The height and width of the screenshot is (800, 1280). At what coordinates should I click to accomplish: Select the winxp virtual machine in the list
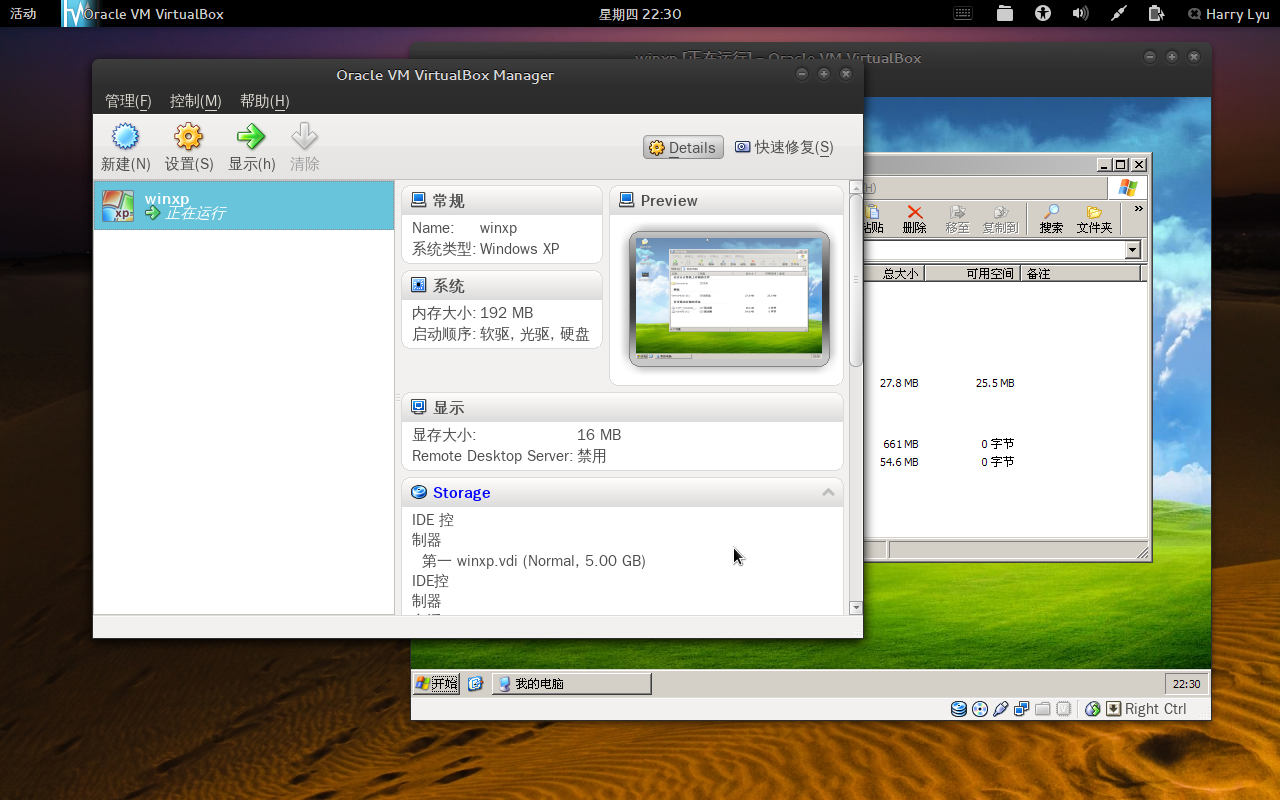click(x=244, y=205)
